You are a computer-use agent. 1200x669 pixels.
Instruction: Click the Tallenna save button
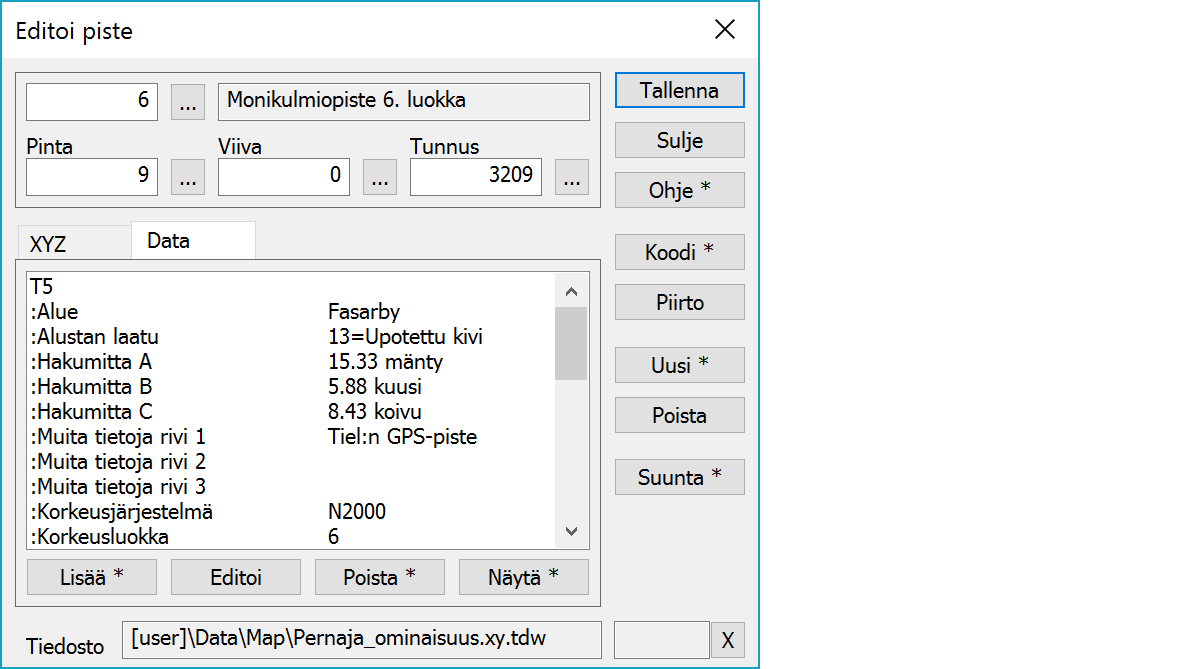click(679, 90)
